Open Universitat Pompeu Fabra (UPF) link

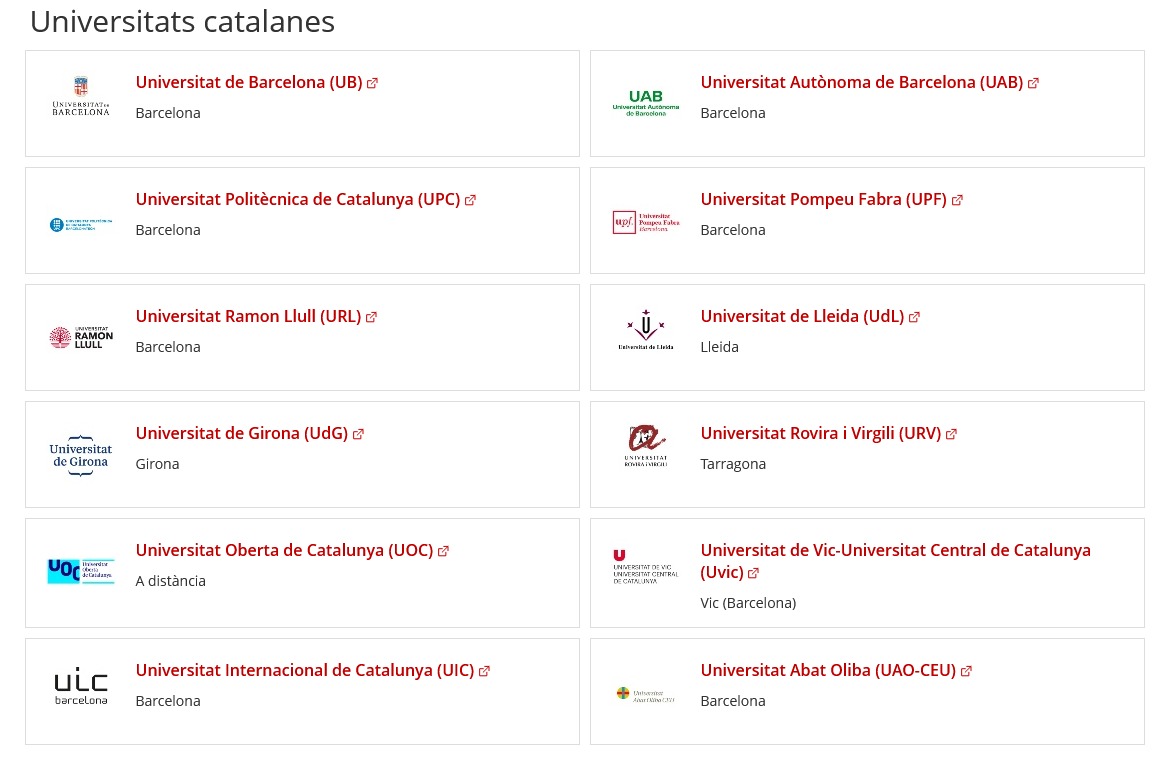click(x=823, y=199)
